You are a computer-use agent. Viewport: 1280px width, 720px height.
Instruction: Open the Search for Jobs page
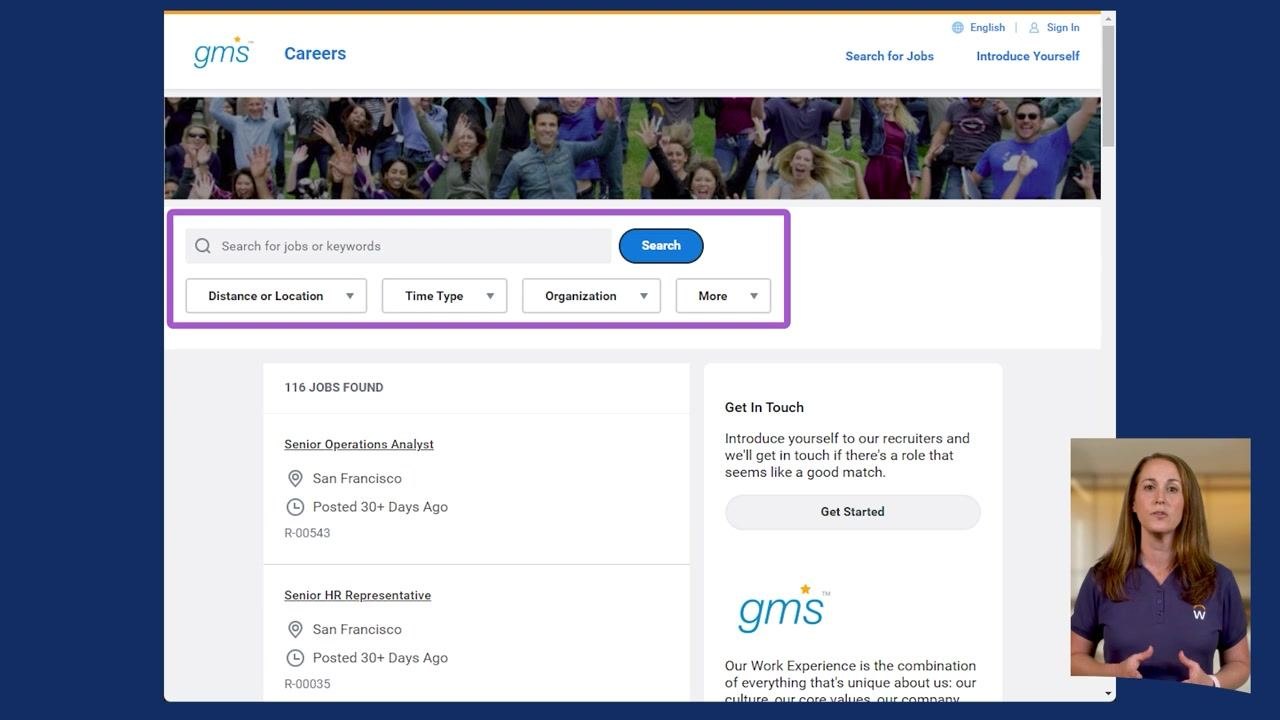coord(889,56)
